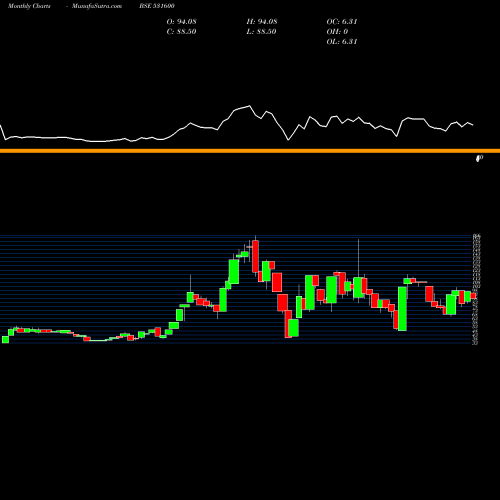Viewport: 500px width, 500px height.
Task: Click the 'BSE 531690' symbol text
Action: 157,6
